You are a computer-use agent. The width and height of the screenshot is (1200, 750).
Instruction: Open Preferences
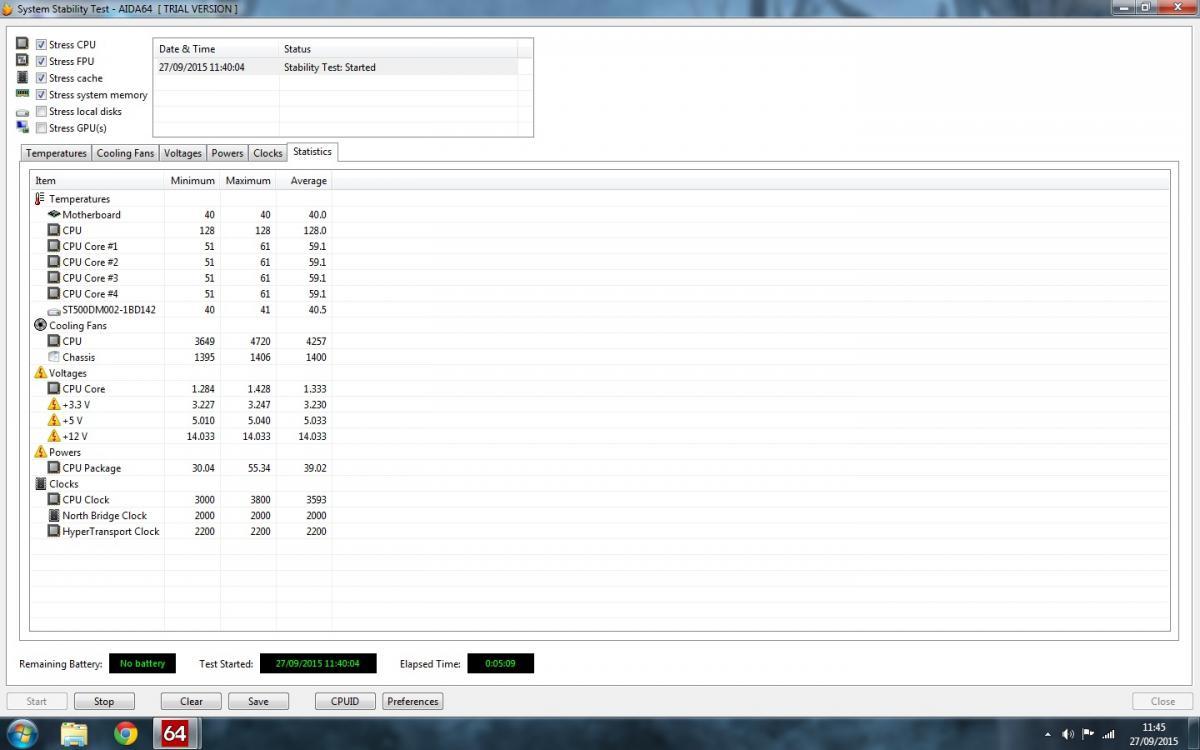413,701
